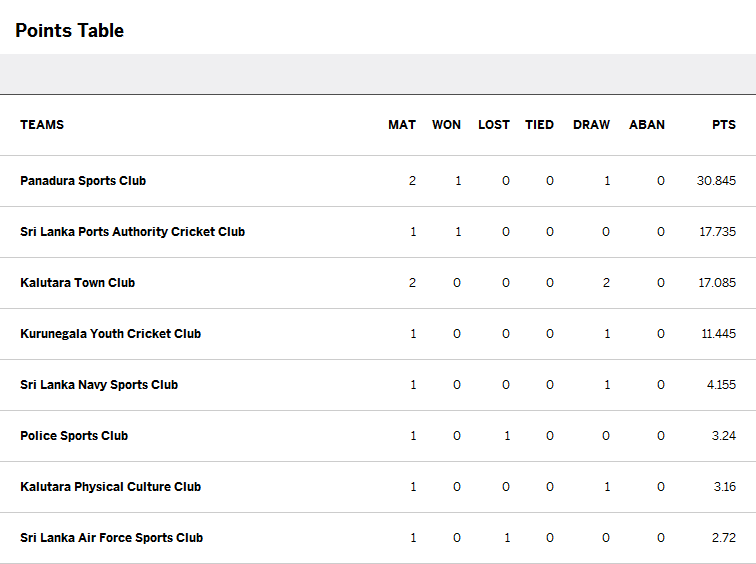Select Police Sports Club points 3.24

724,436
